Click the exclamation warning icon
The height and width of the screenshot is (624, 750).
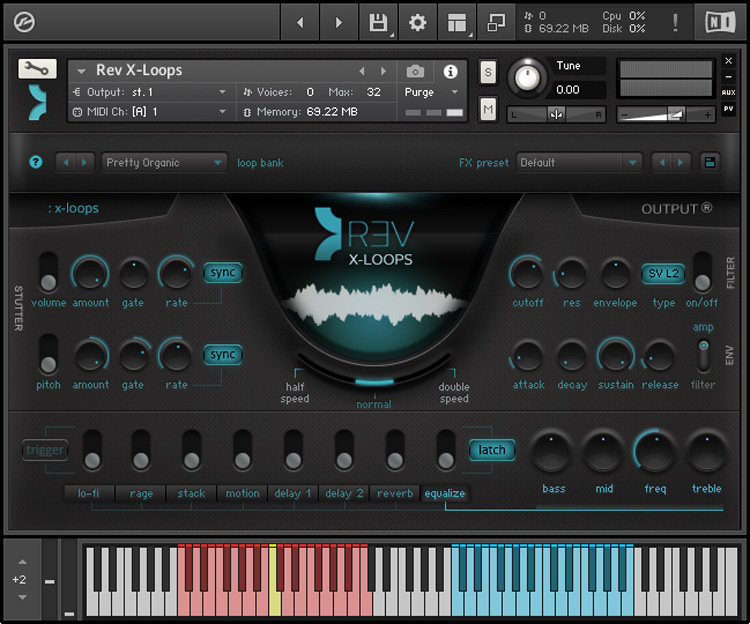tap(675, 22)
